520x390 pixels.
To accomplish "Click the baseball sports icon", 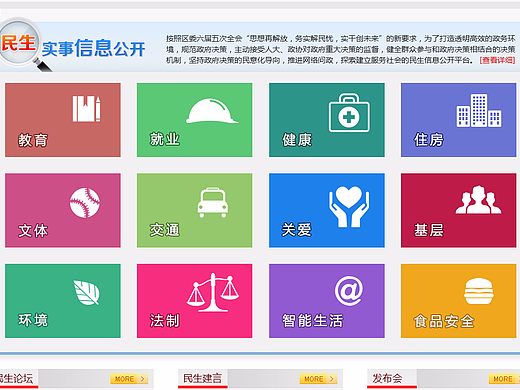I will (x=85, y=203).
